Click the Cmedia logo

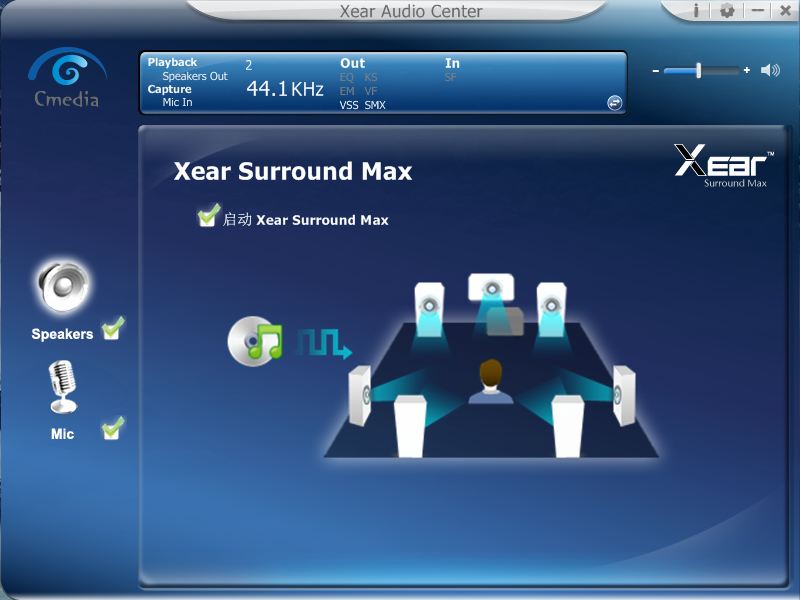pos(67,78)
